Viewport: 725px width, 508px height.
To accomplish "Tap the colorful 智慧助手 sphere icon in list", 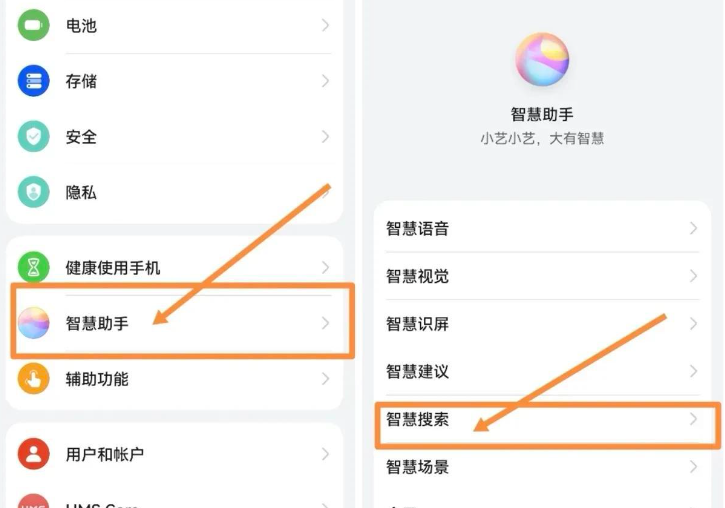I will pyautogui.click(x=33, y=323).
